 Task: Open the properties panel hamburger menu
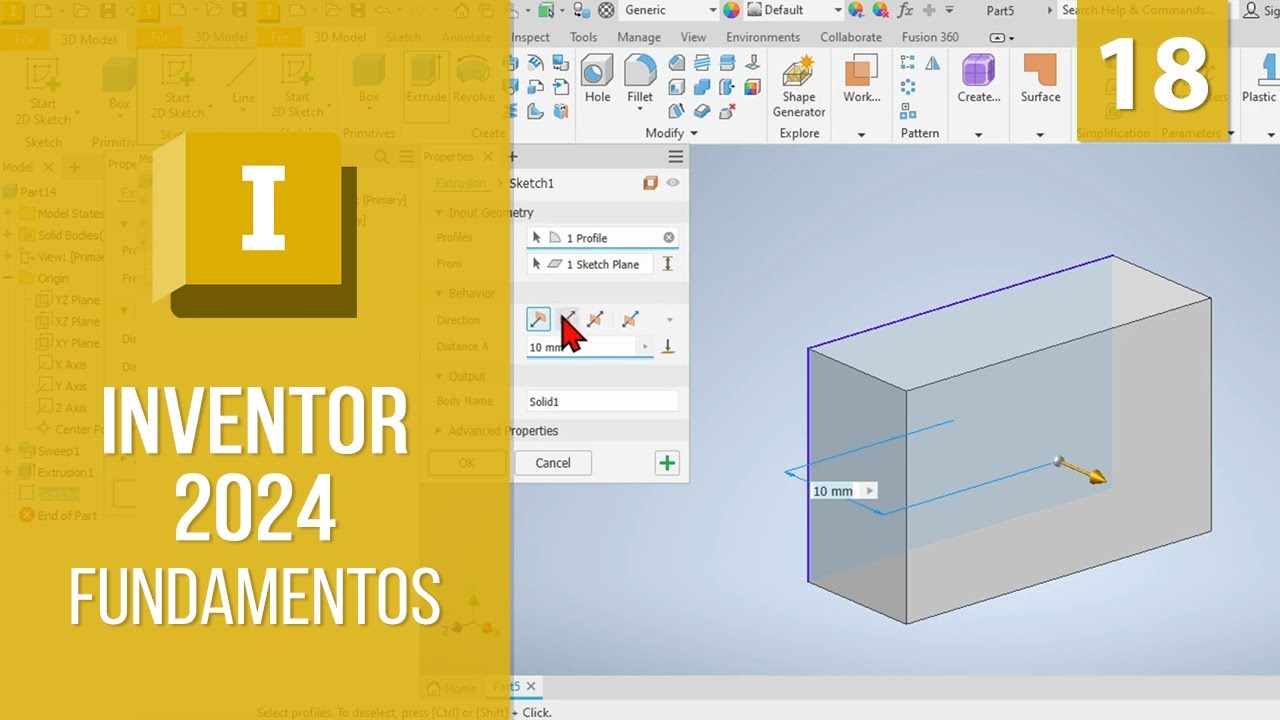click(x=676, y=157)
